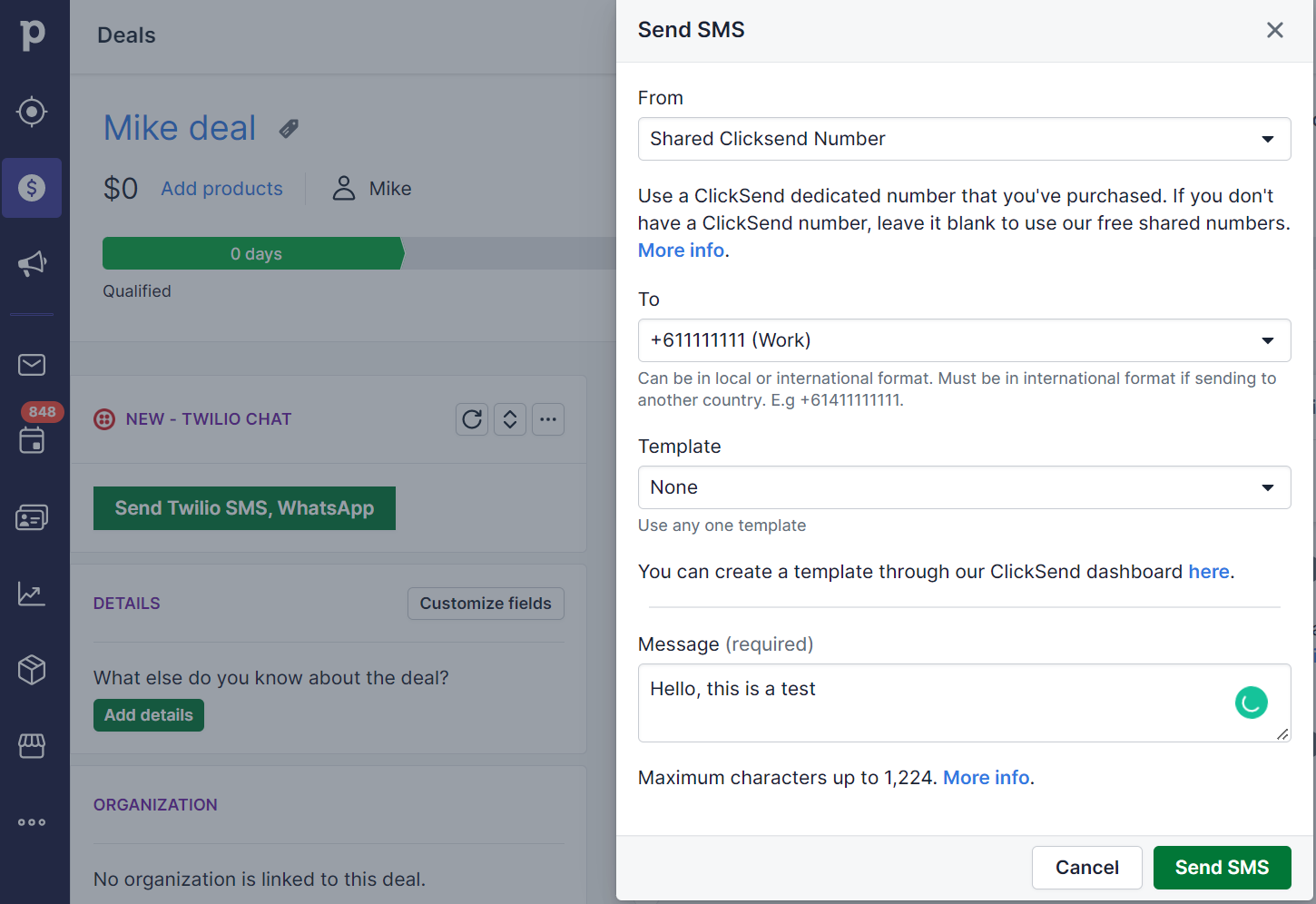Image resolution: width=1316 pixels, height=904 pixels.
Task: Open the From number dropdown
Action: (x=964, y=139)
